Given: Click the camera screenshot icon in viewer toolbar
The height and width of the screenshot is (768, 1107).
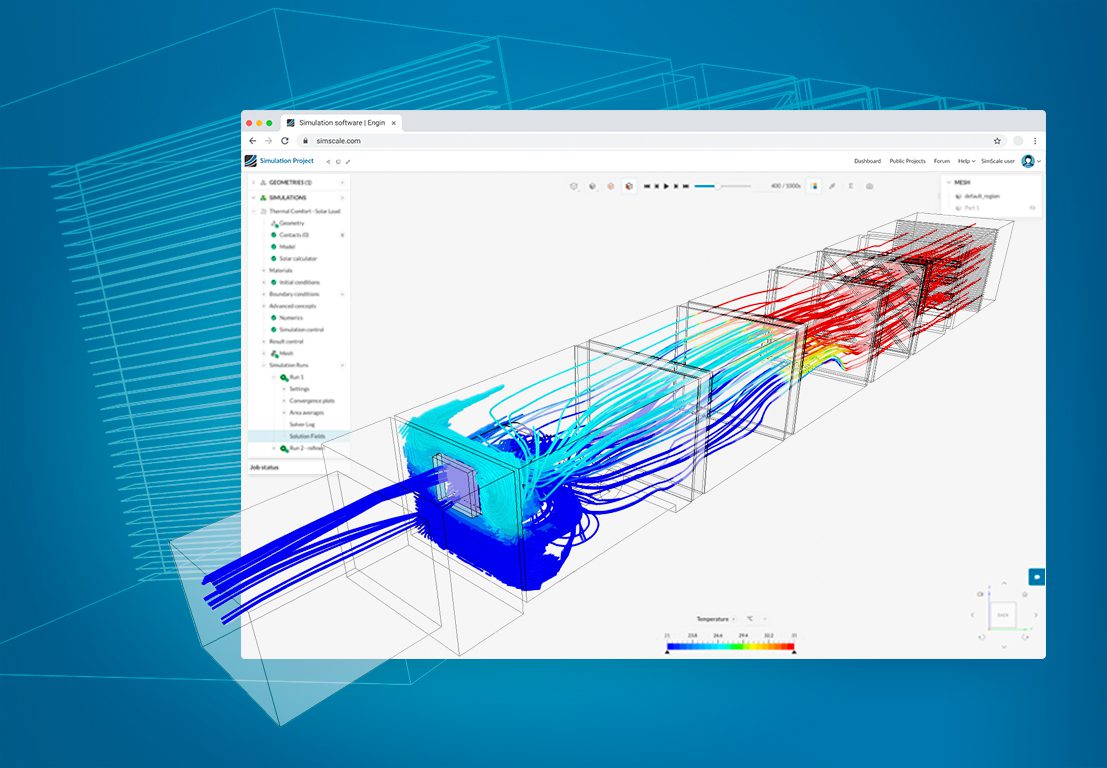Looking at the screenshot, I should pos(869,186).
